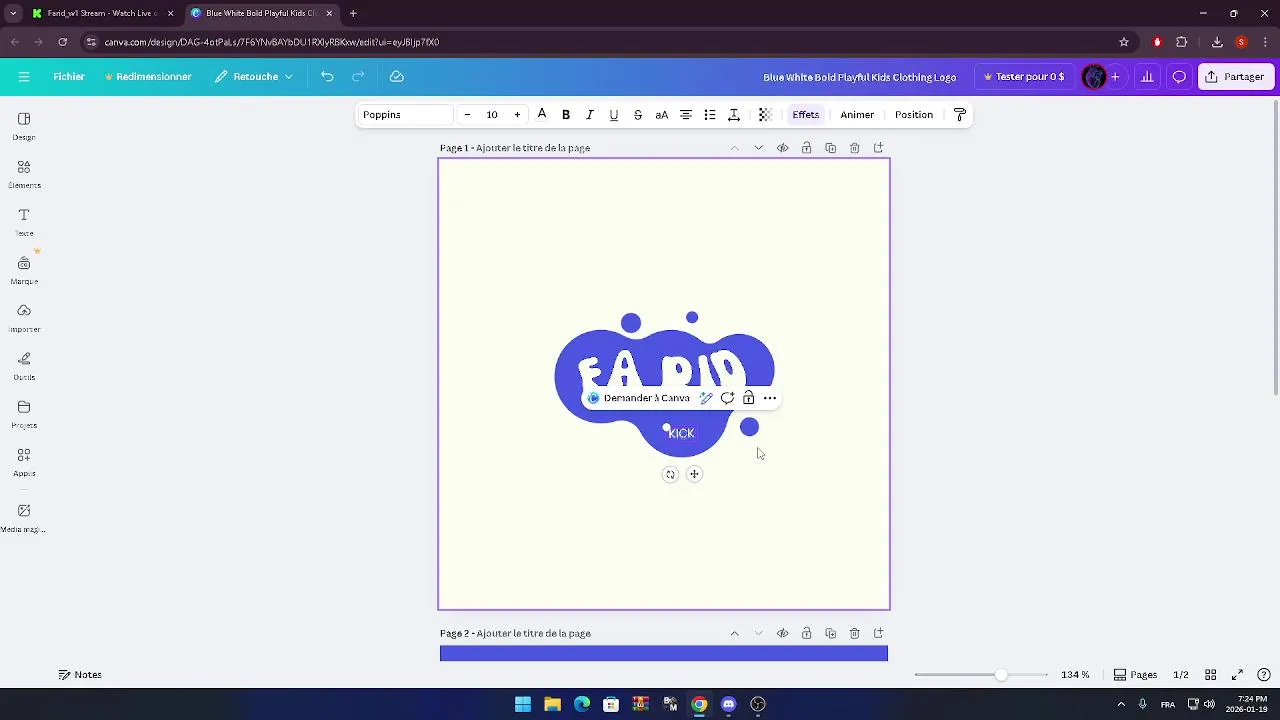This screenshot has height=720, width=1280.
Task: Open zoom percentage 134 % menu
Action: pyautogui.click(x=1075, y=675)
